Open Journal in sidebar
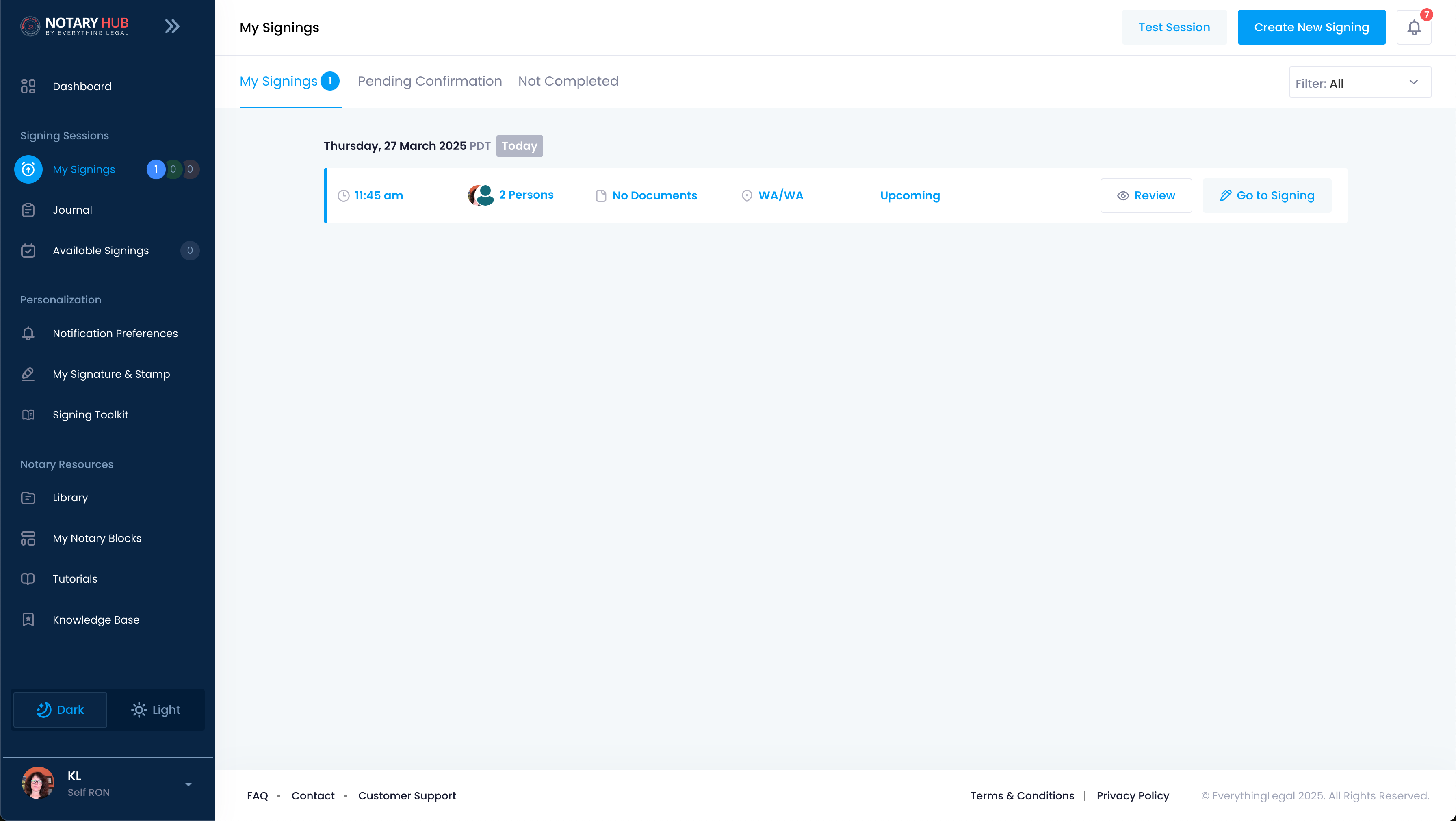Screen dimensions: 1456x821 click(x=72, y=210)
